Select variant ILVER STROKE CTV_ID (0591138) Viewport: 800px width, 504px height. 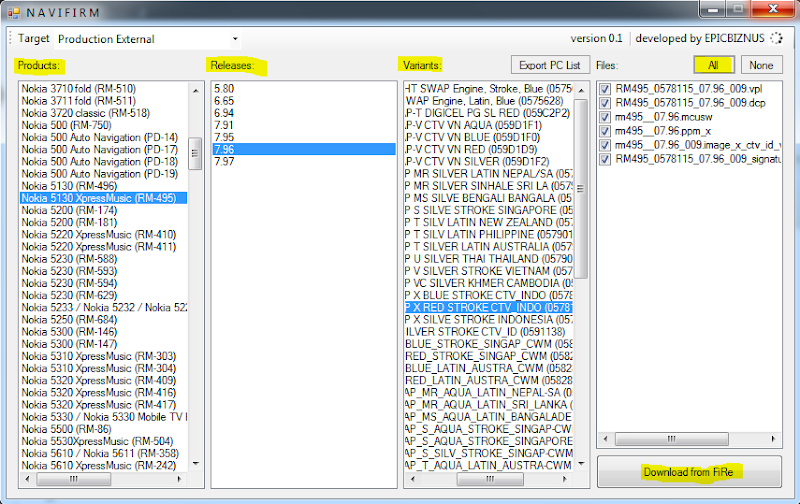click(489, 332)
